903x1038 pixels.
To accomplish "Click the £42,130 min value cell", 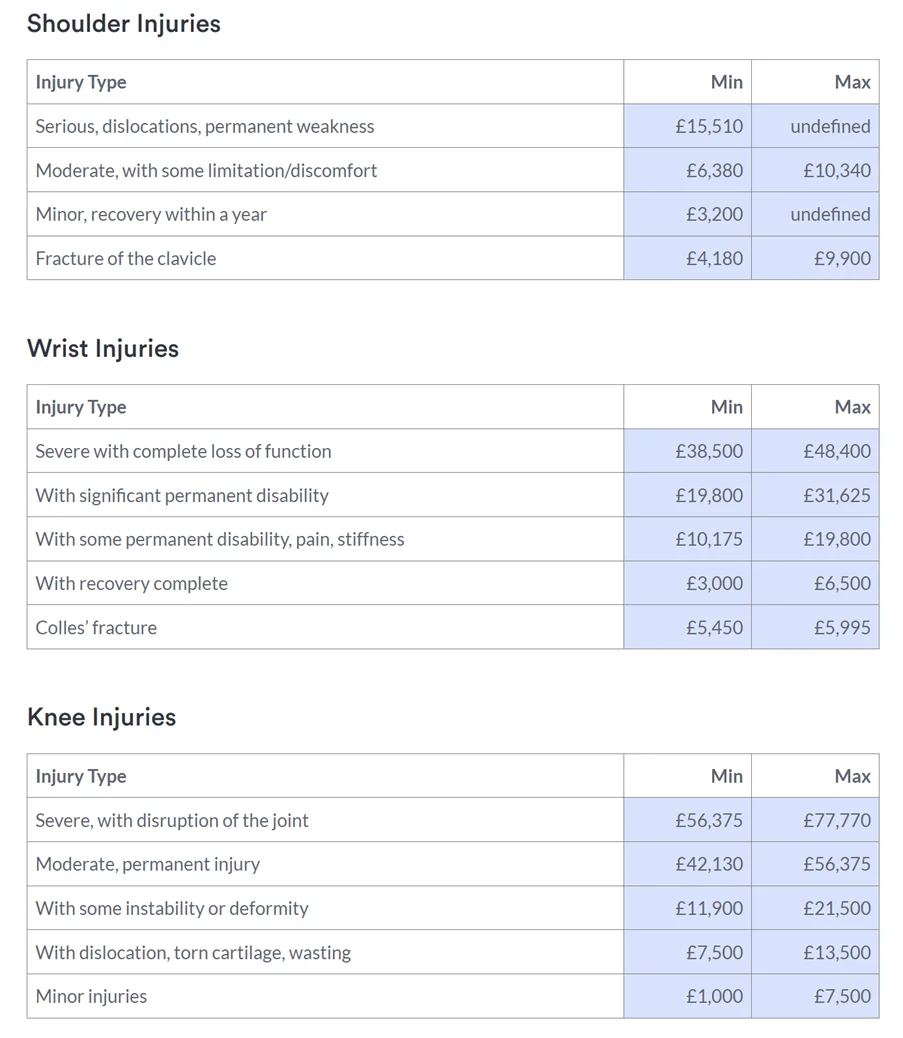I will point(709,865).
